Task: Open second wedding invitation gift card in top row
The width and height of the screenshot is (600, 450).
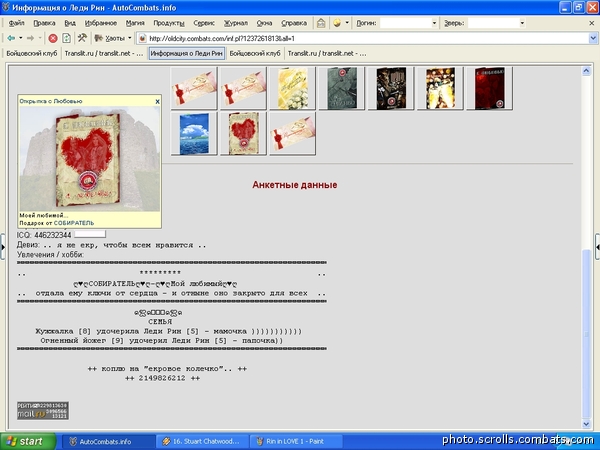Action: tap(243, 88)
